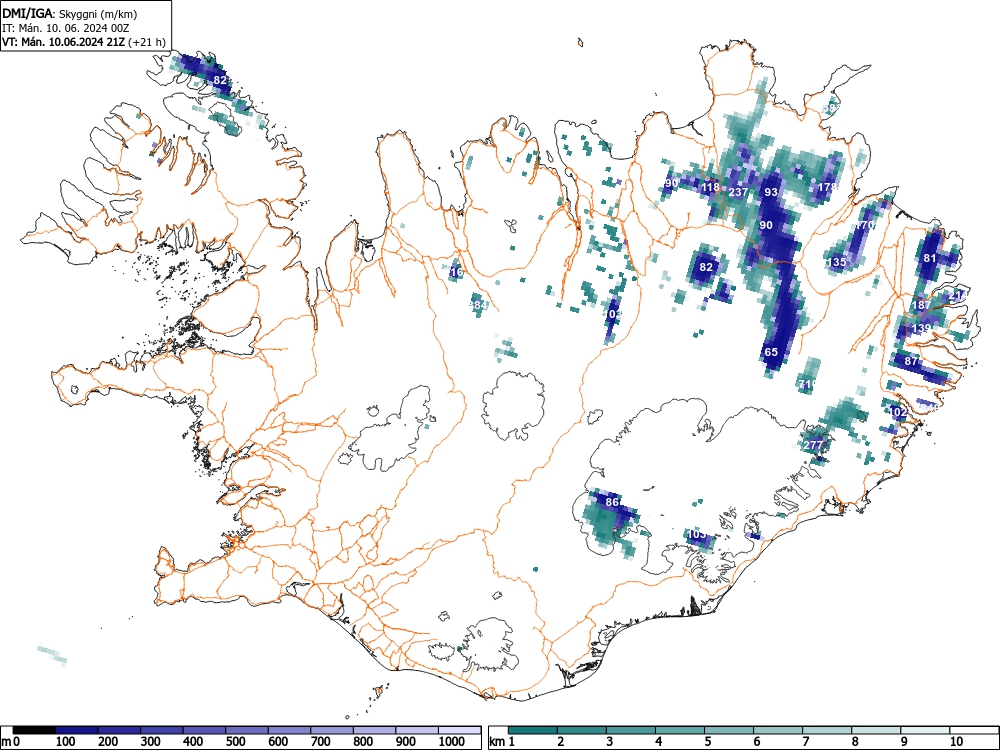Click the "93" visibility value on the map
The width and height of the screenshot is (1000, 750).
click(x=771, y=191)
